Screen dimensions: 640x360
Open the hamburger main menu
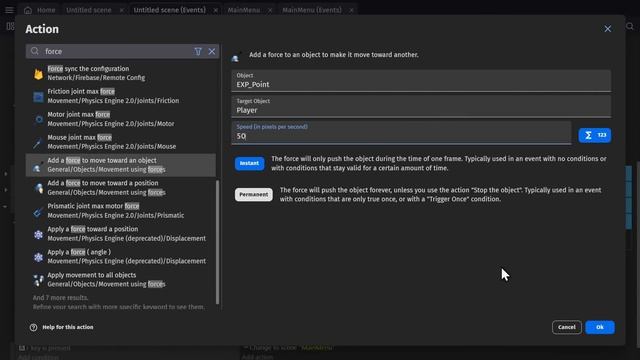click(9, 10)
